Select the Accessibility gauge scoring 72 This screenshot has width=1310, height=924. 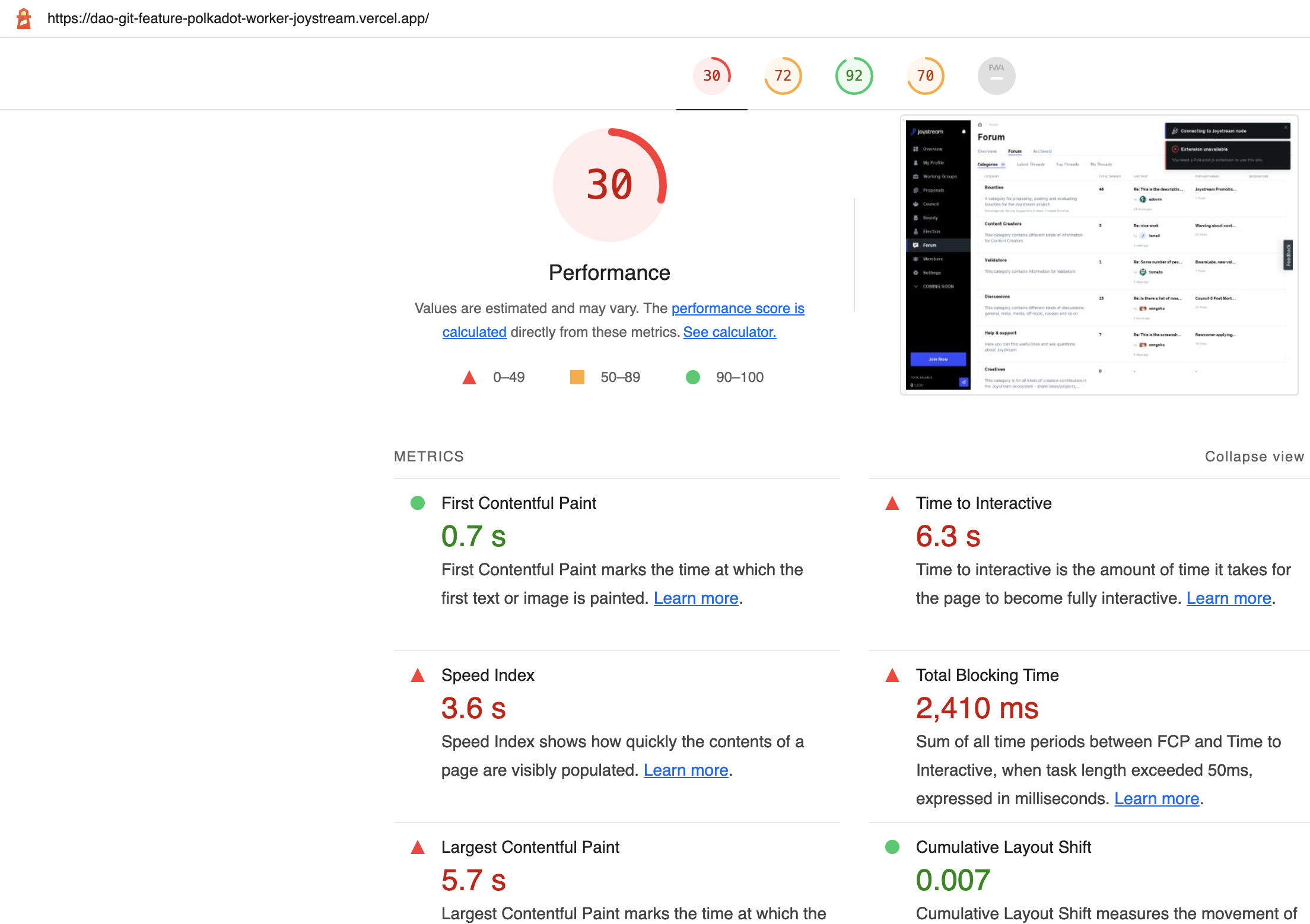pos(783,75)
